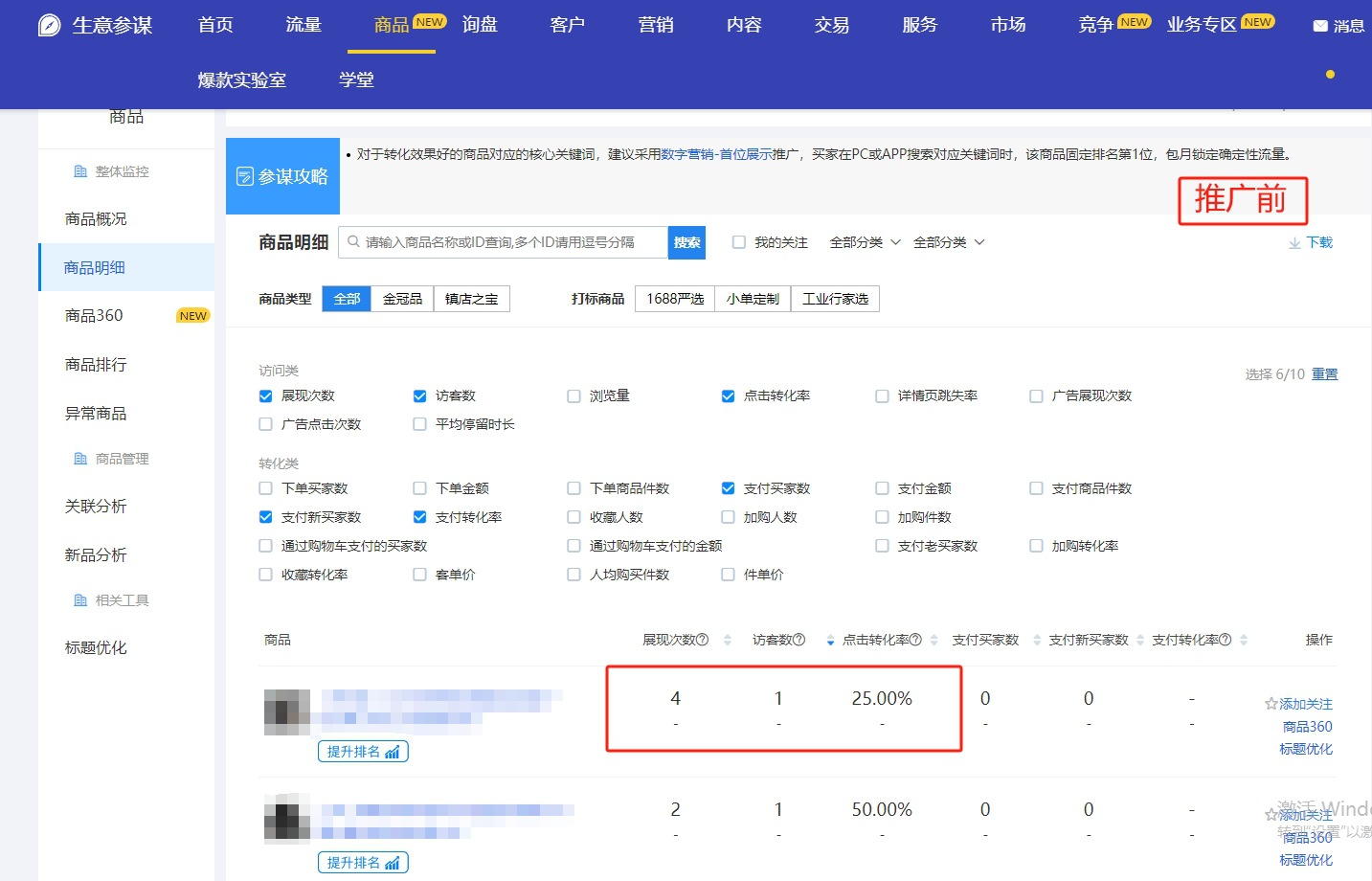
Task: Click the star icon 添加关注 for first product
Action: 1271,704
